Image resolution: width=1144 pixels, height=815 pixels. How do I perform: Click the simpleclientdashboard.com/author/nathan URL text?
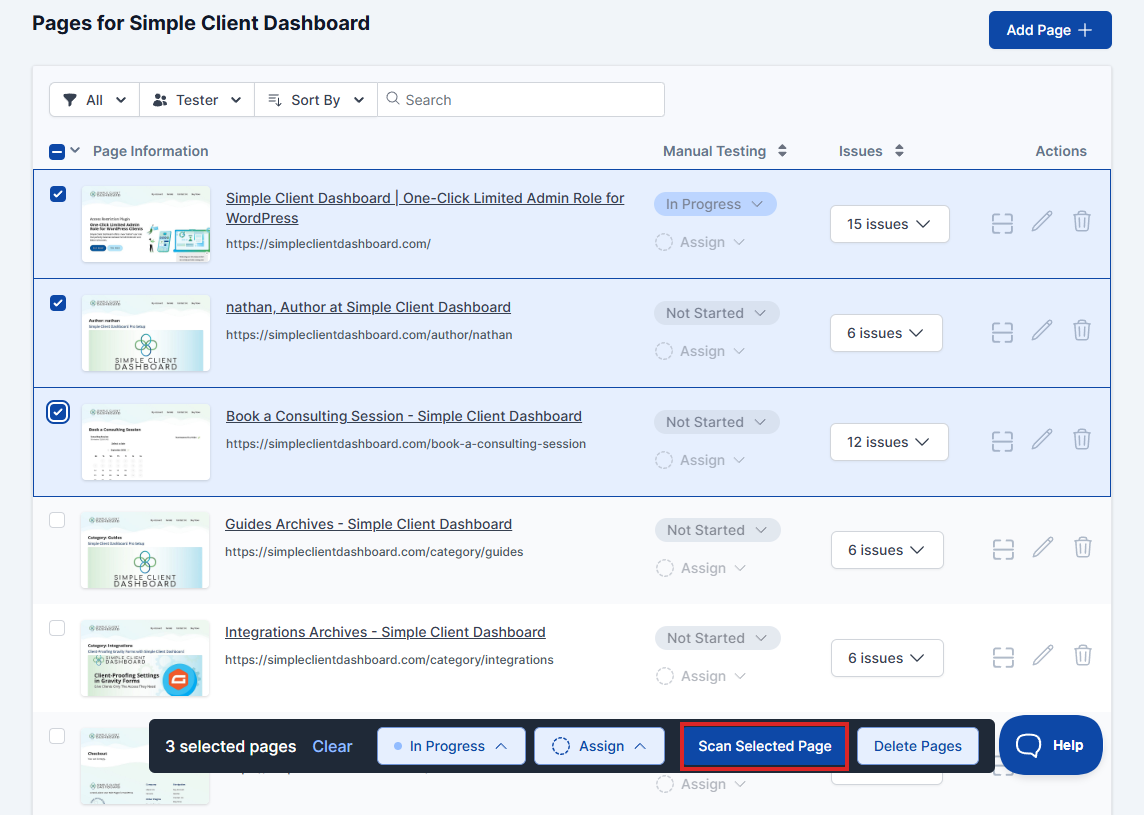pos(368,334)
